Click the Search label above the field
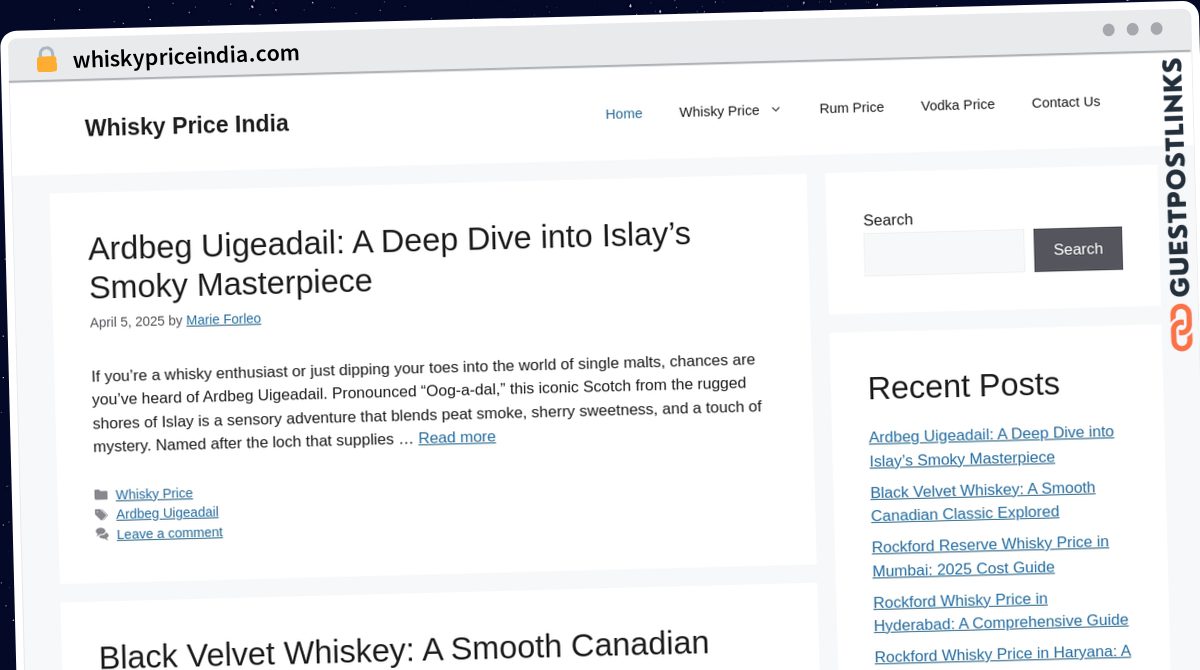1200x670 pixels. [x=888, y=220]
